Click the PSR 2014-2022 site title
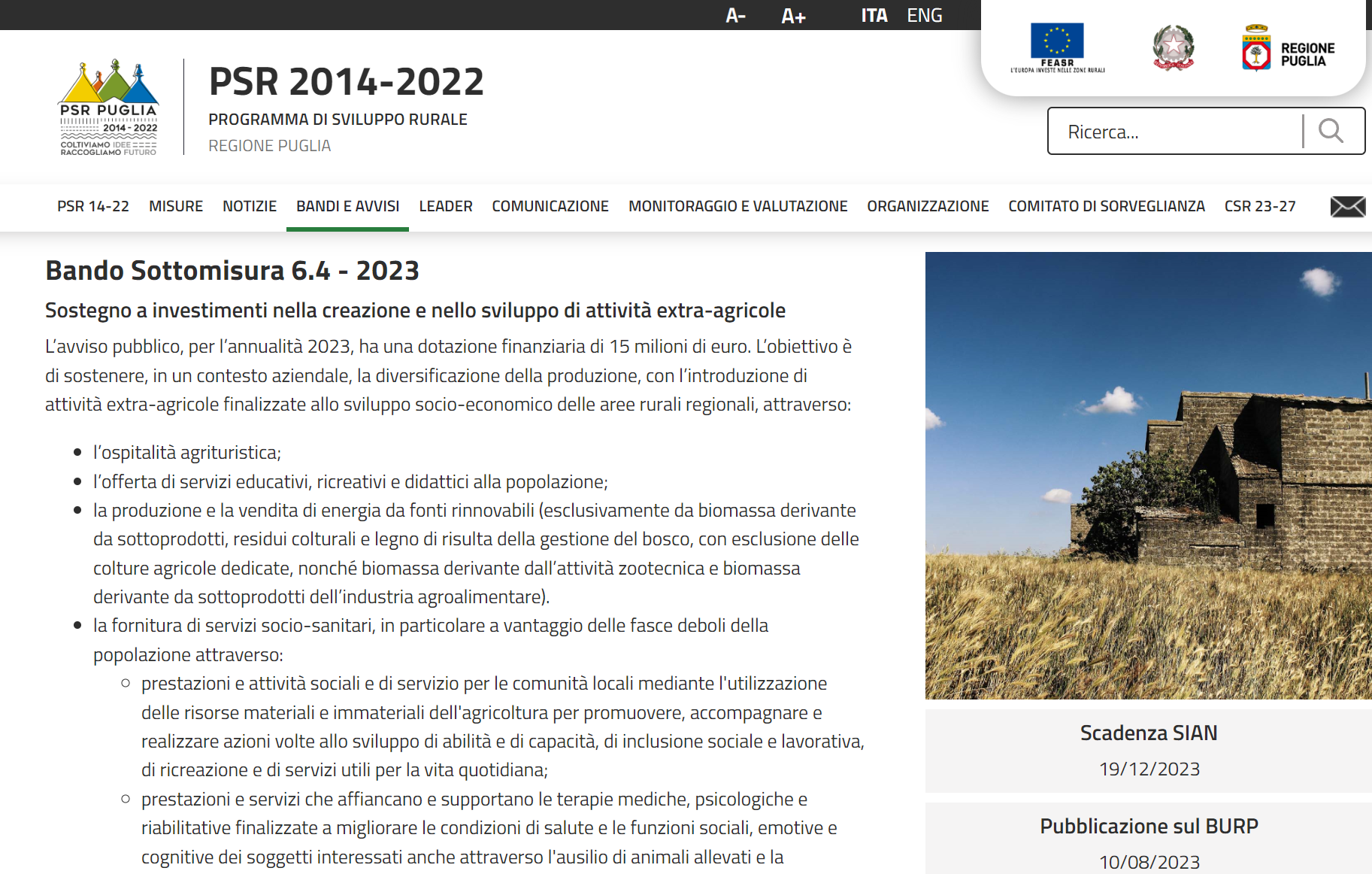Viewport: 1372px width, 874px height. click(x=347, y=81)
